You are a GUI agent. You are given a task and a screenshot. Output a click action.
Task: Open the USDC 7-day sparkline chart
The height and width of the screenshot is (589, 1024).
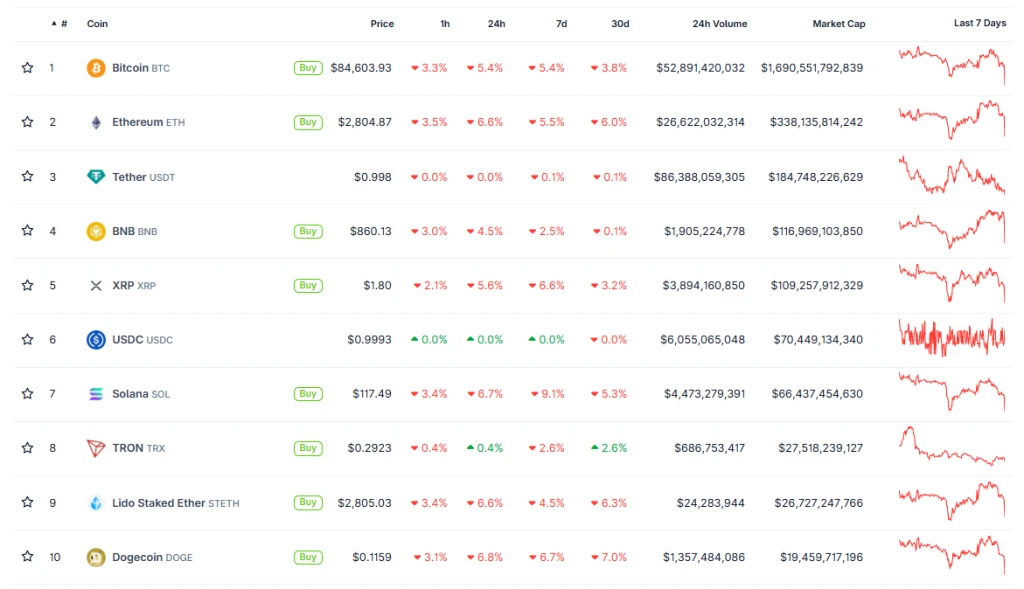(x=952, y=338)
